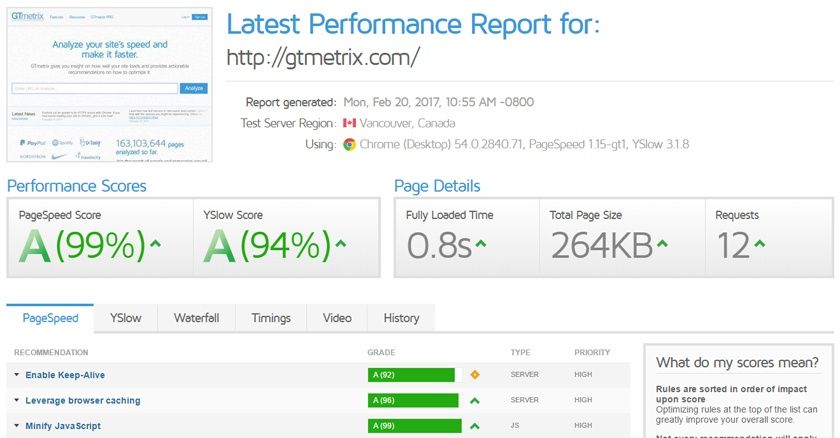Click the arrow beside Total Page Size value

(x=664, y=245)
